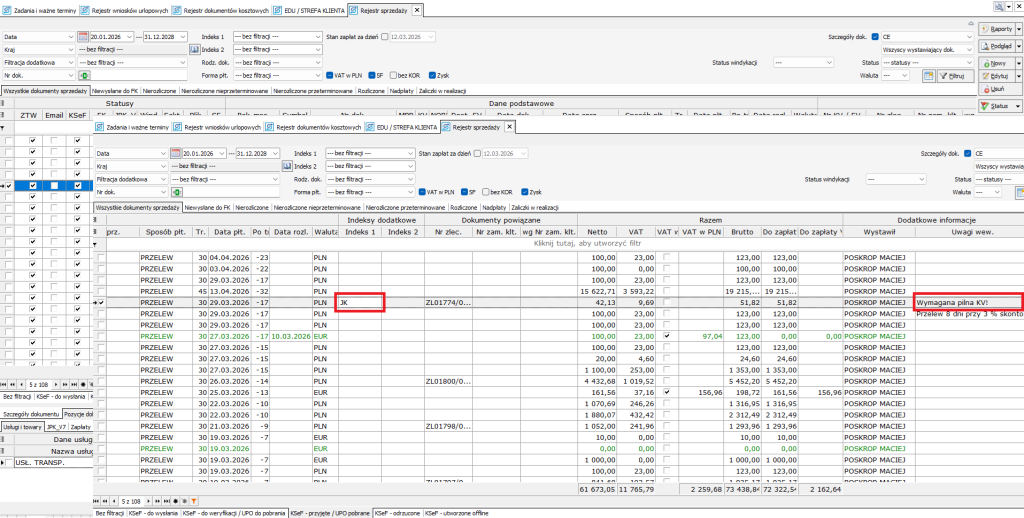The height and width of the screenshot is (518, 1024).
Task: Click the Indeks 1 cell containing JK
Action: pos(359,300)
